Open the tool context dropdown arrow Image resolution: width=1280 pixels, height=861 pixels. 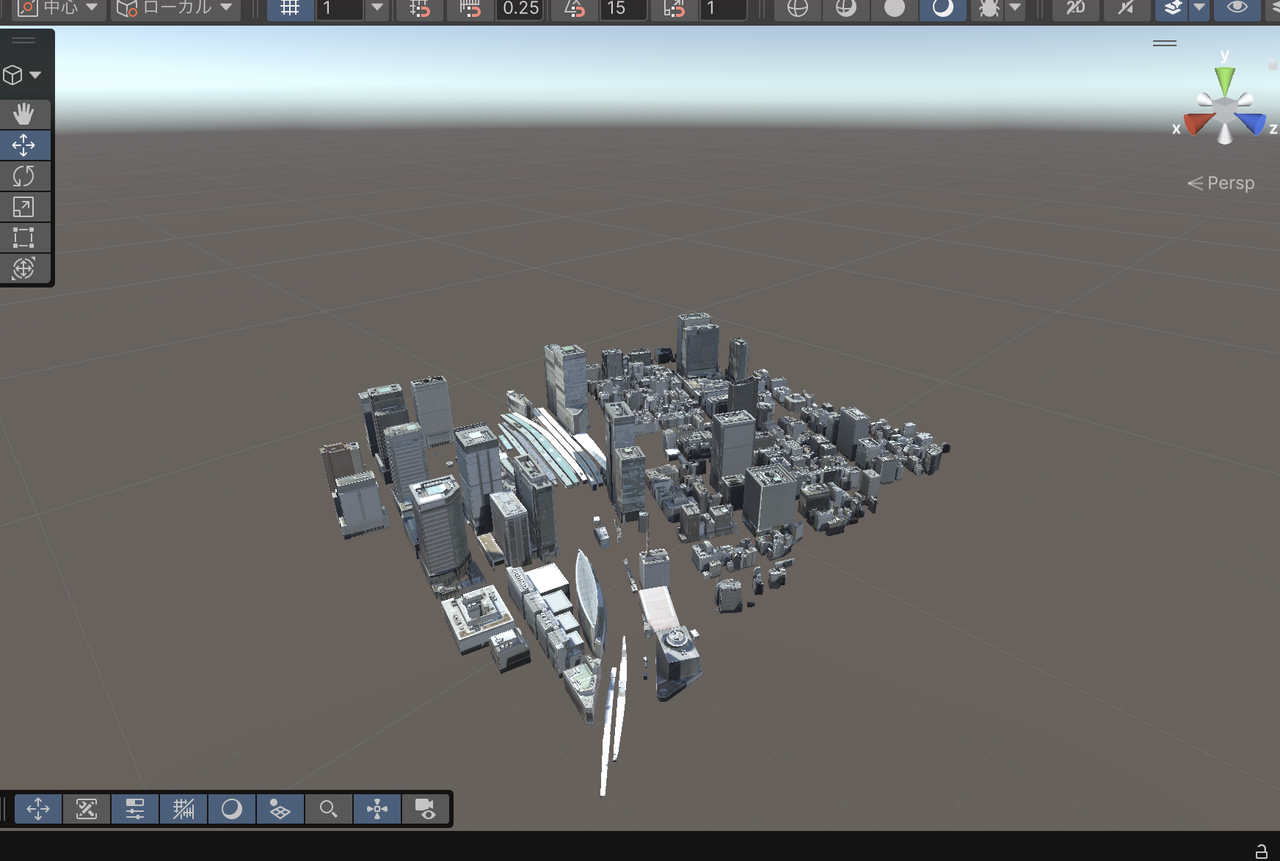[x=36, y=76]
